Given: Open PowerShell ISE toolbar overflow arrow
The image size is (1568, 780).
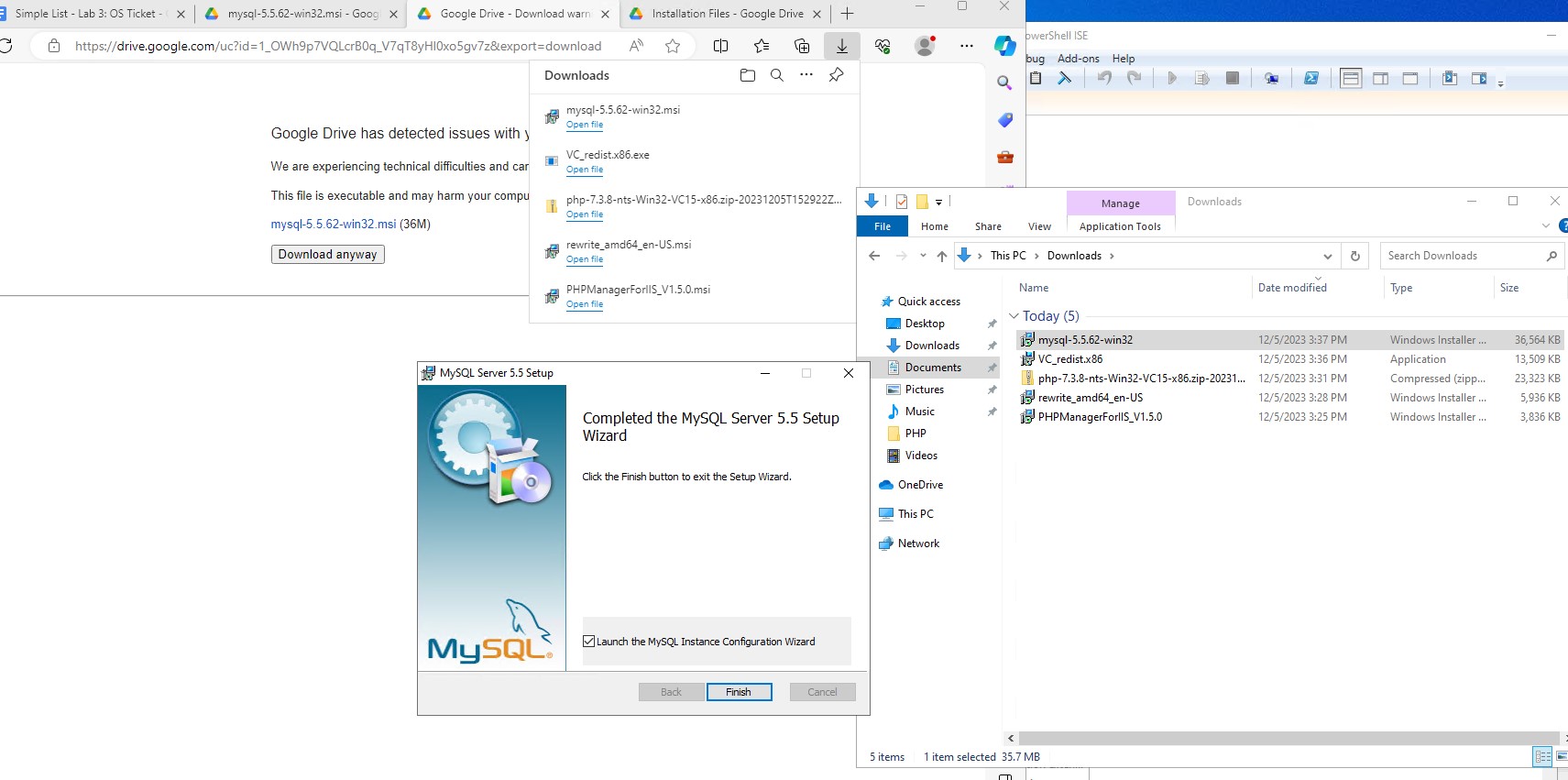Looking at the screenshot, I should (1500, 83).
